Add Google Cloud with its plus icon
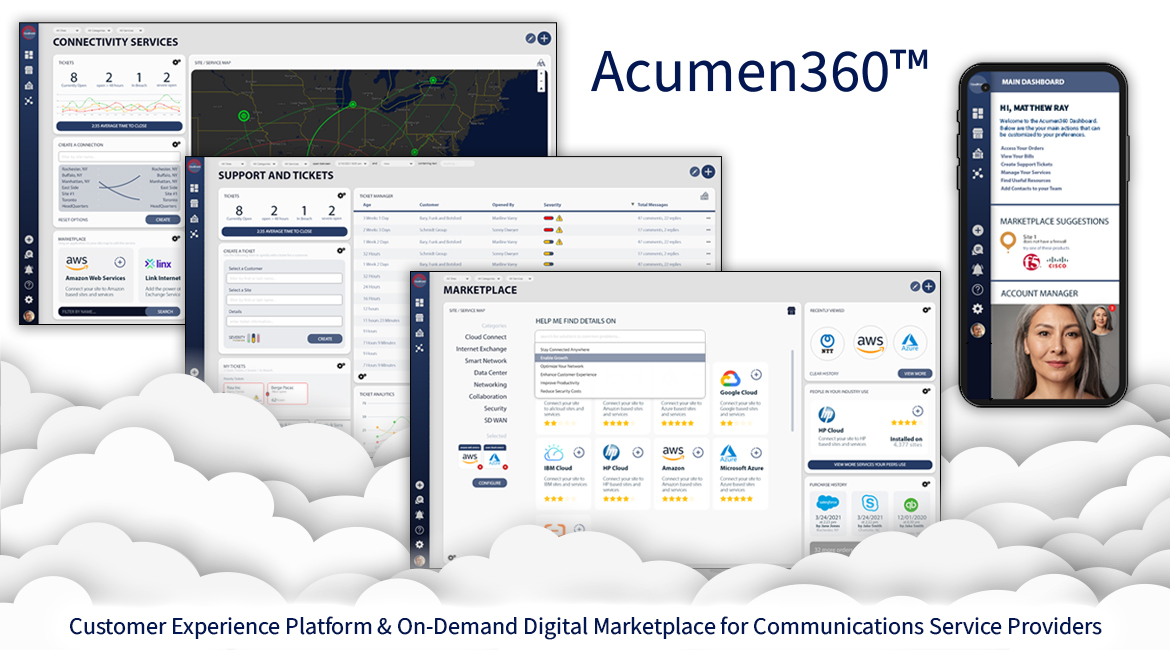This screenshot has height=650, width=1170. point(756,375)
